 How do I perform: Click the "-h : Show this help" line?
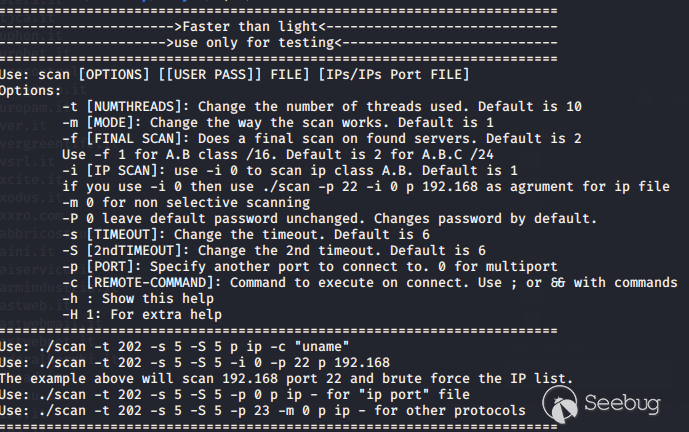tap(136, 298)
